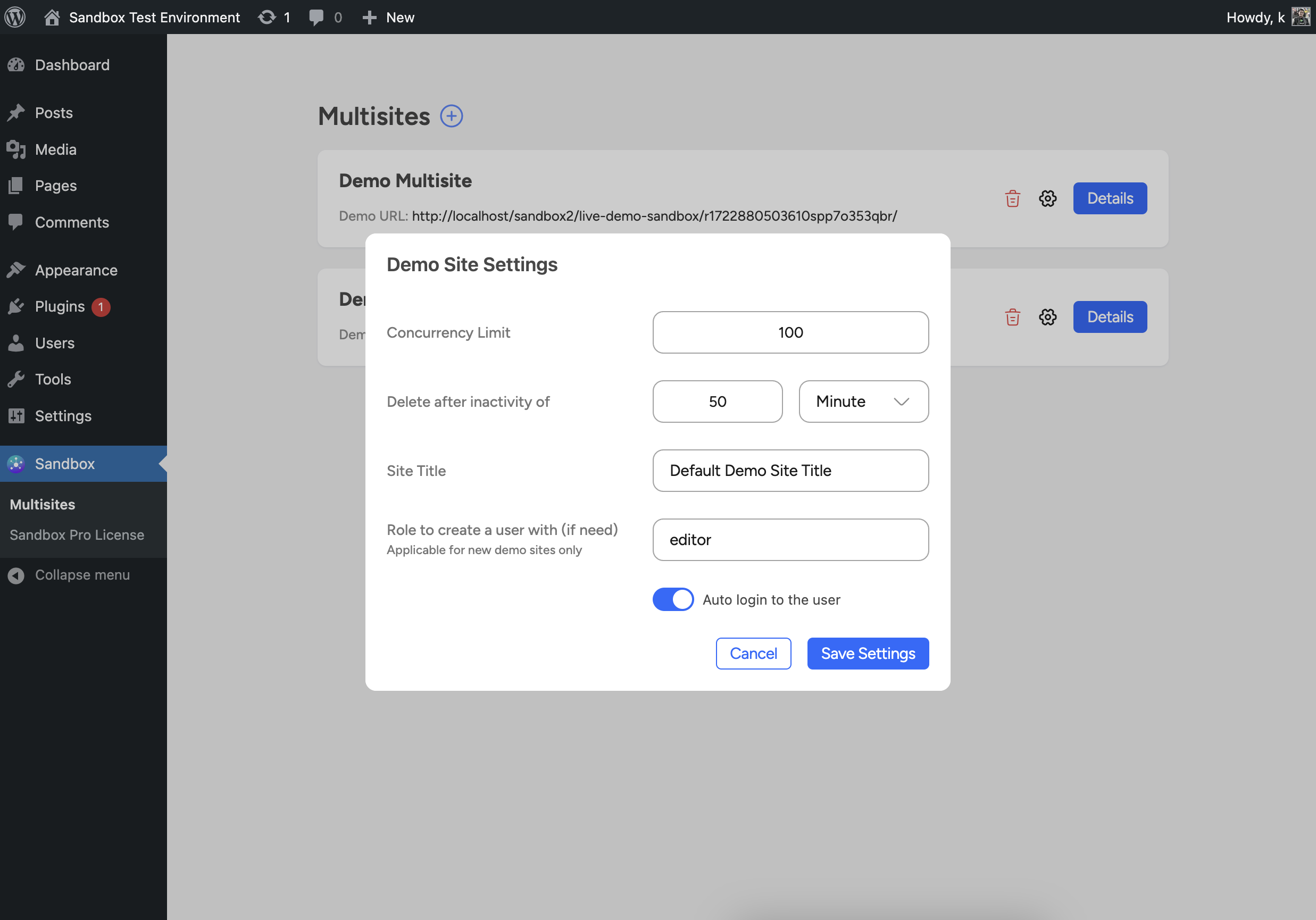Click the Multisites page heading
The height and width of the screenshot is (920, 1316).
point(374,116)
